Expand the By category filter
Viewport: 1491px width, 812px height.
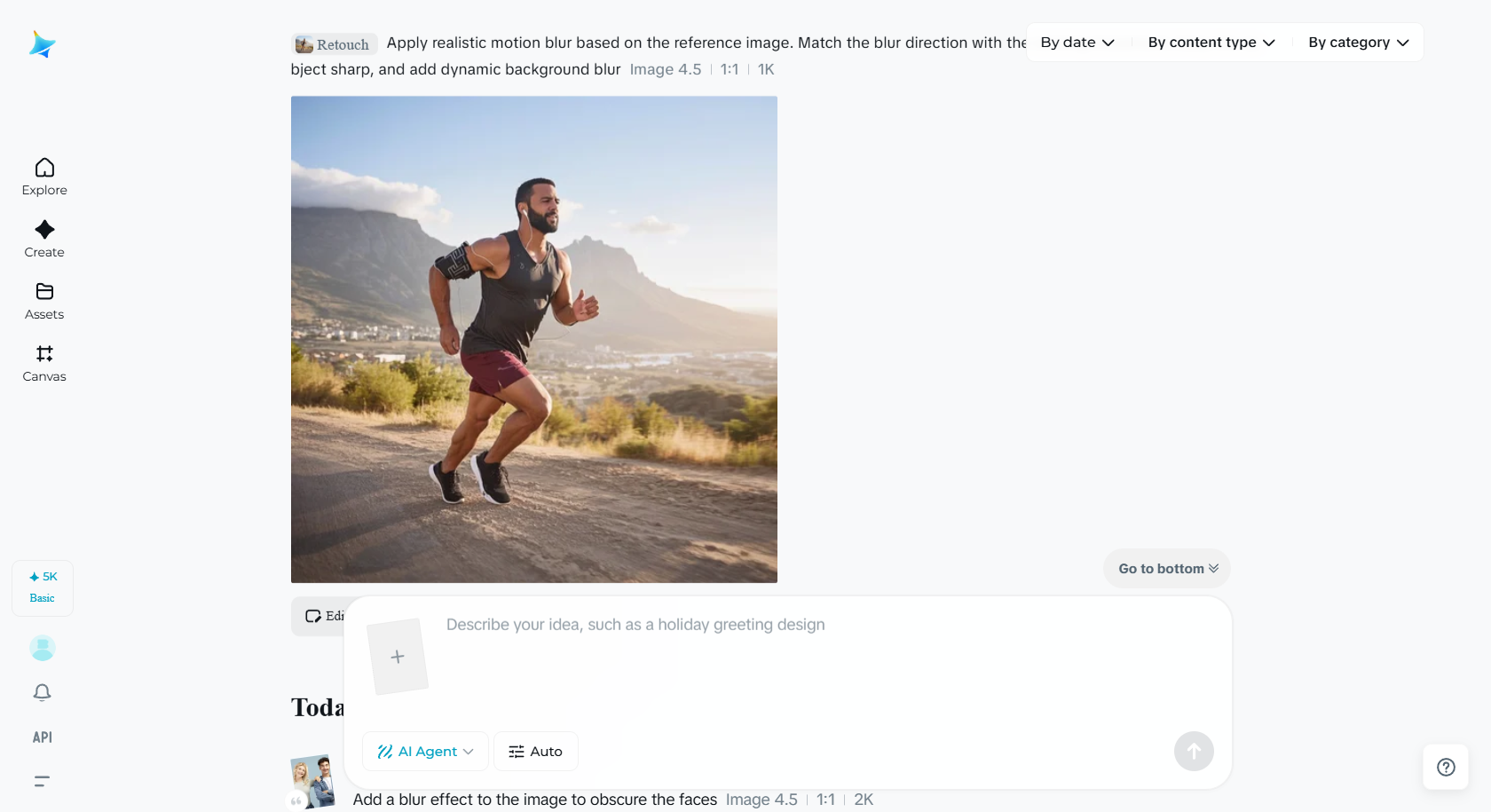1358,43
